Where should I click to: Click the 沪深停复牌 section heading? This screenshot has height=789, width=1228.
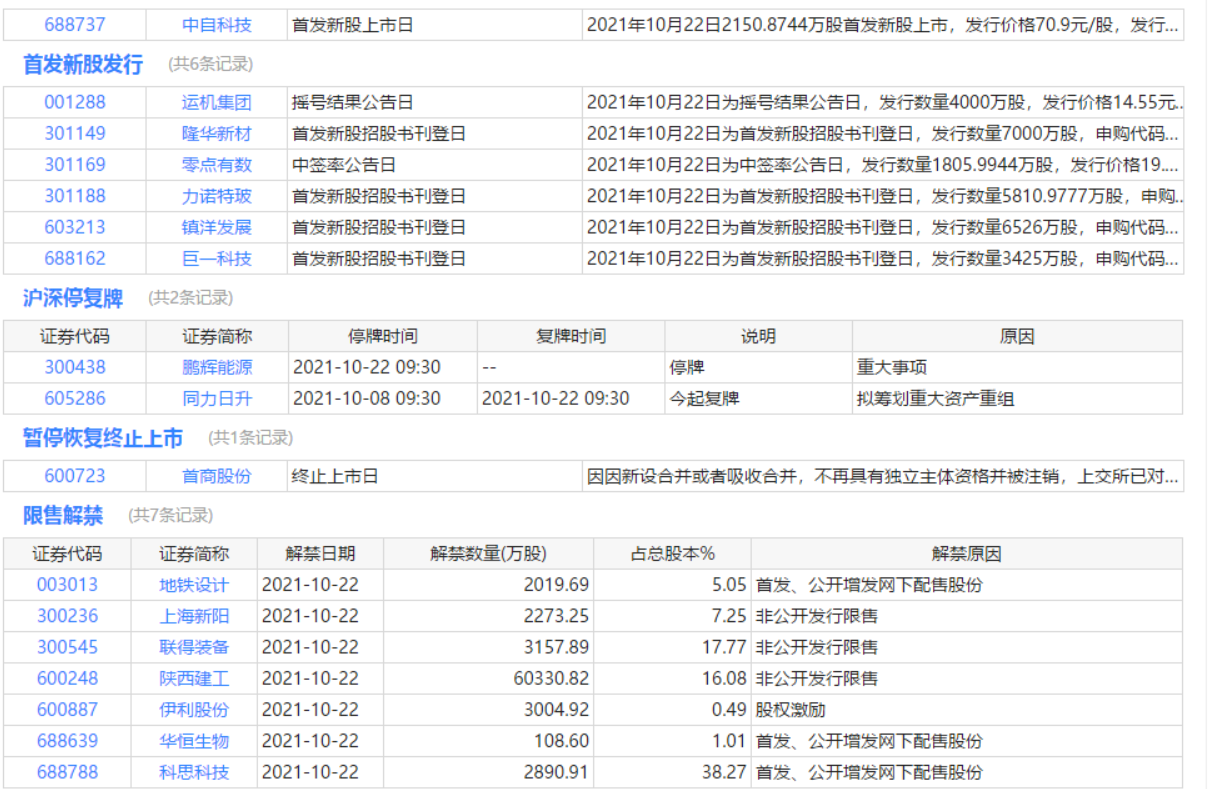point(73,298)
